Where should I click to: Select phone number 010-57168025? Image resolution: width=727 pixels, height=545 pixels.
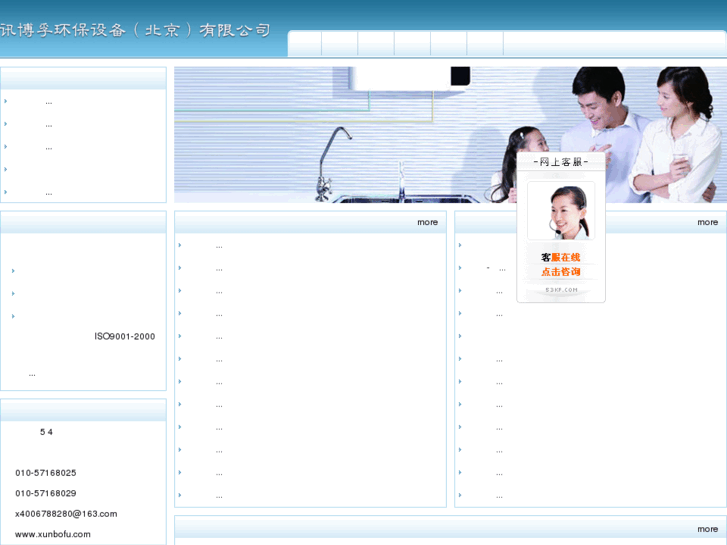(46, 473)
